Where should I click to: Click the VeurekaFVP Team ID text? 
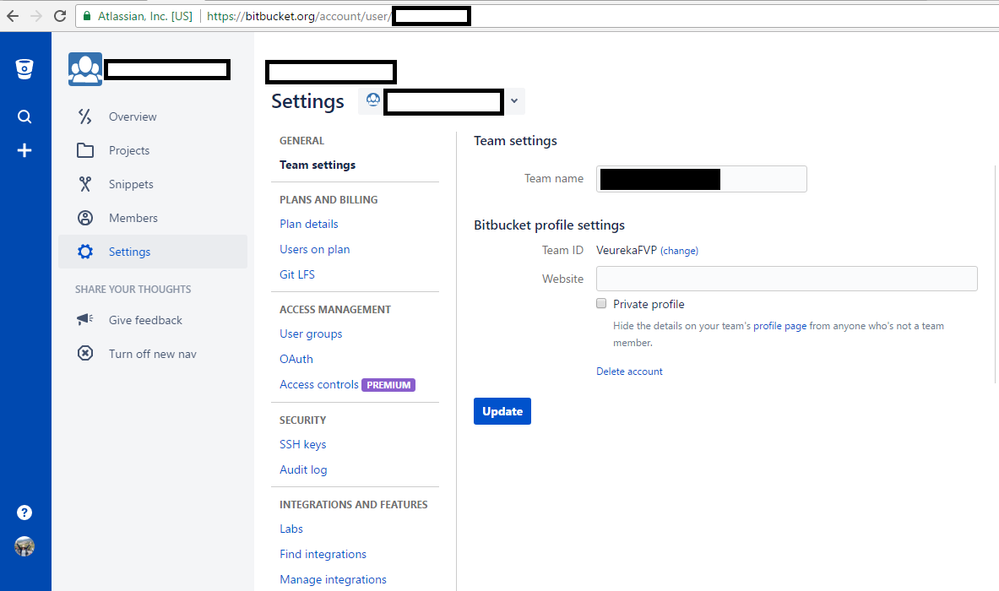(626, 250)
